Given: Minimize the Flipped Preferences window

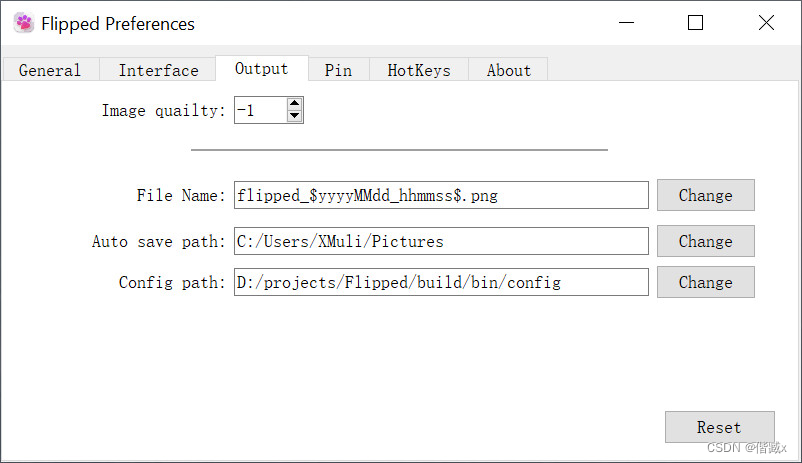Looking at the screenshot, I should tap(627, 23).
